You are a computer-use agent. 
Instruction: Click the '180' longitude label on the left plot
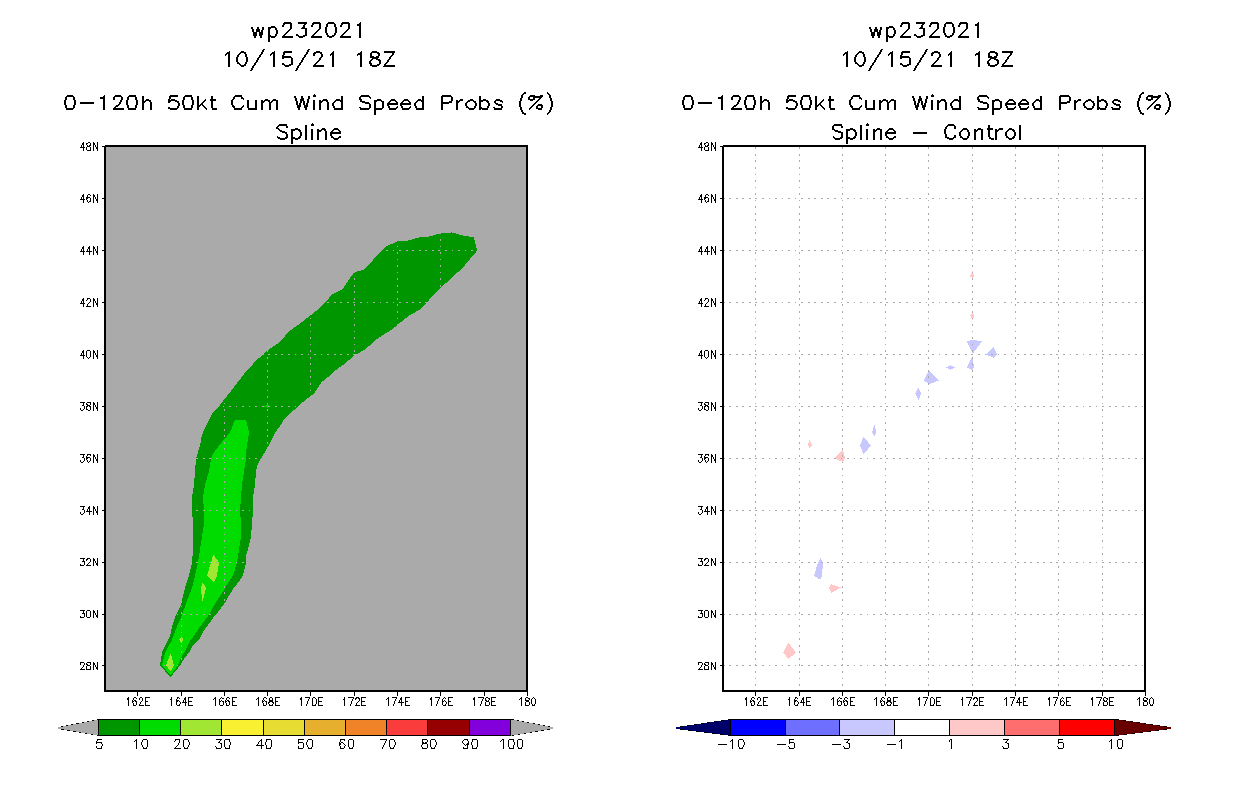pos(527,702)
